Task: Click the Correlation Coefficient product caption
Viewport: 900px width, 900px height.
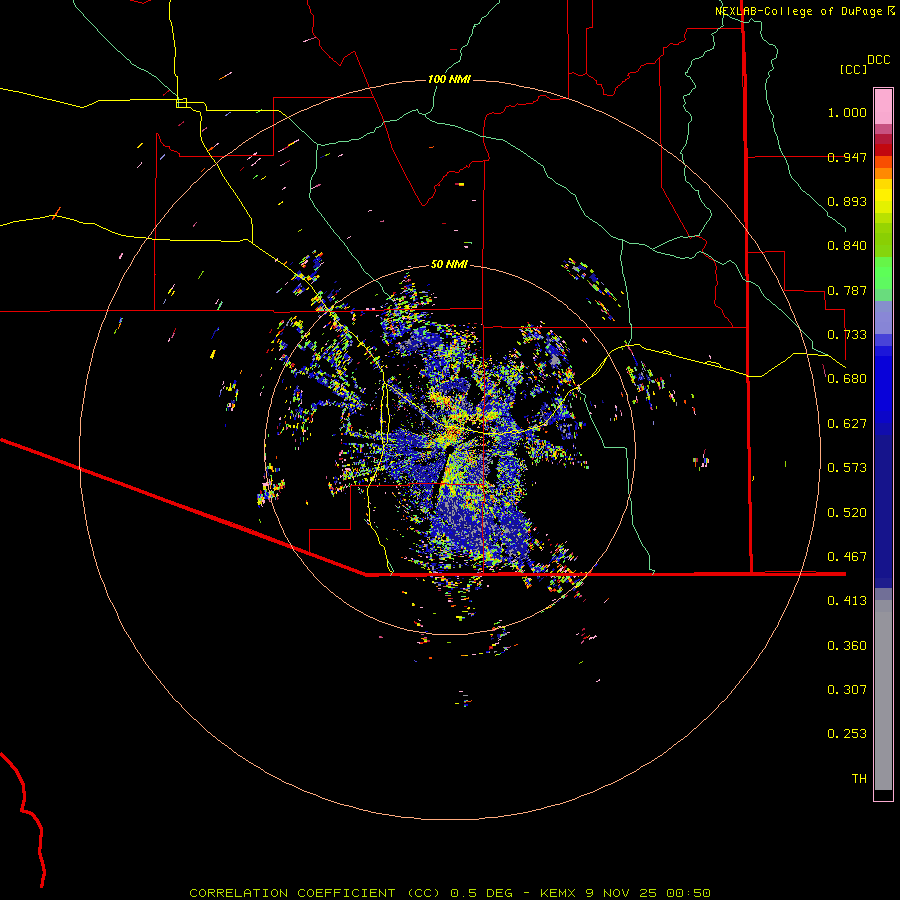Action: coord(450,893)
